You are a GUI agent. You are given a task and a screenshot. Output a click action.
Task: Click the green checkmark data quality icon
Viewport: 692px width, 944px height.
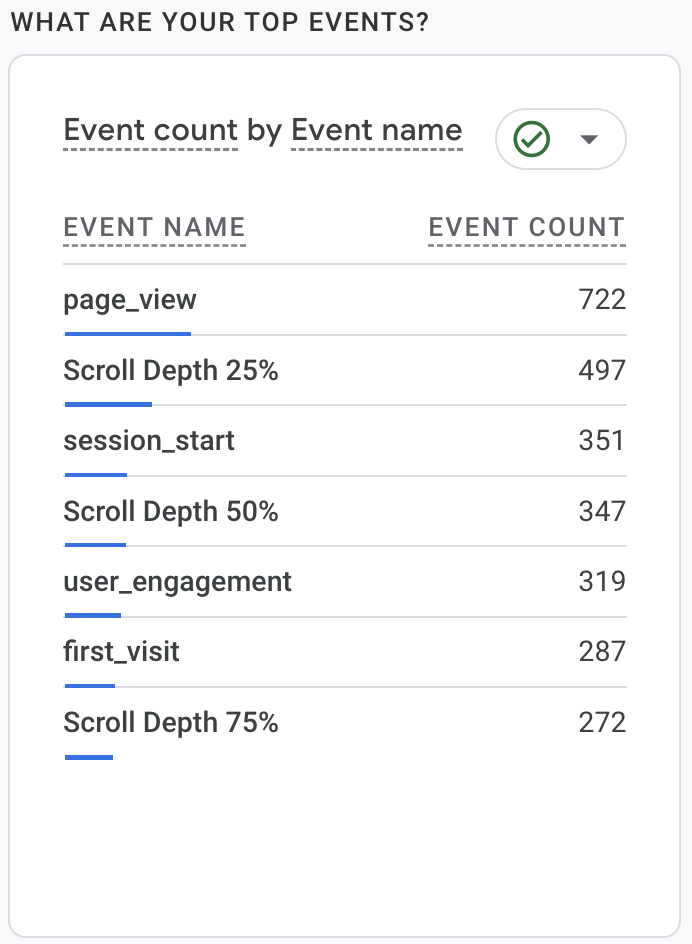(x=532, y=139)
